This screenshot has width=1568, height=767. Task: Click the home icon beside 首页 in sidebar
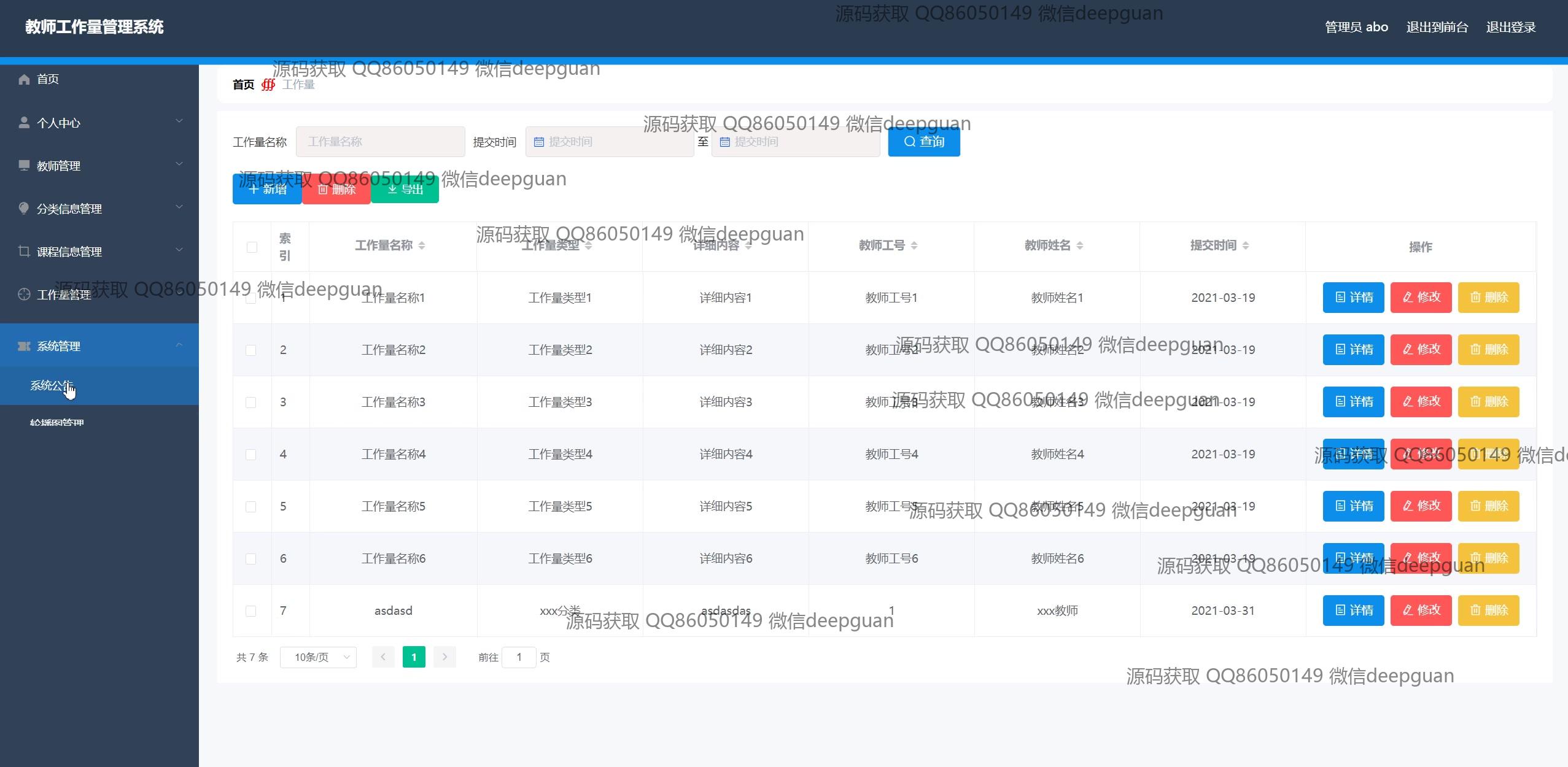(24, 79)
